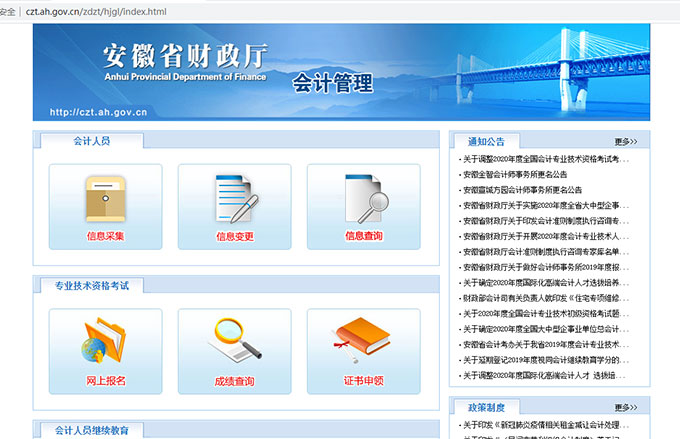This screenshot has width=680, height=439.
Task: Open the 通知公告 panel tab
Action: [486, 141]
